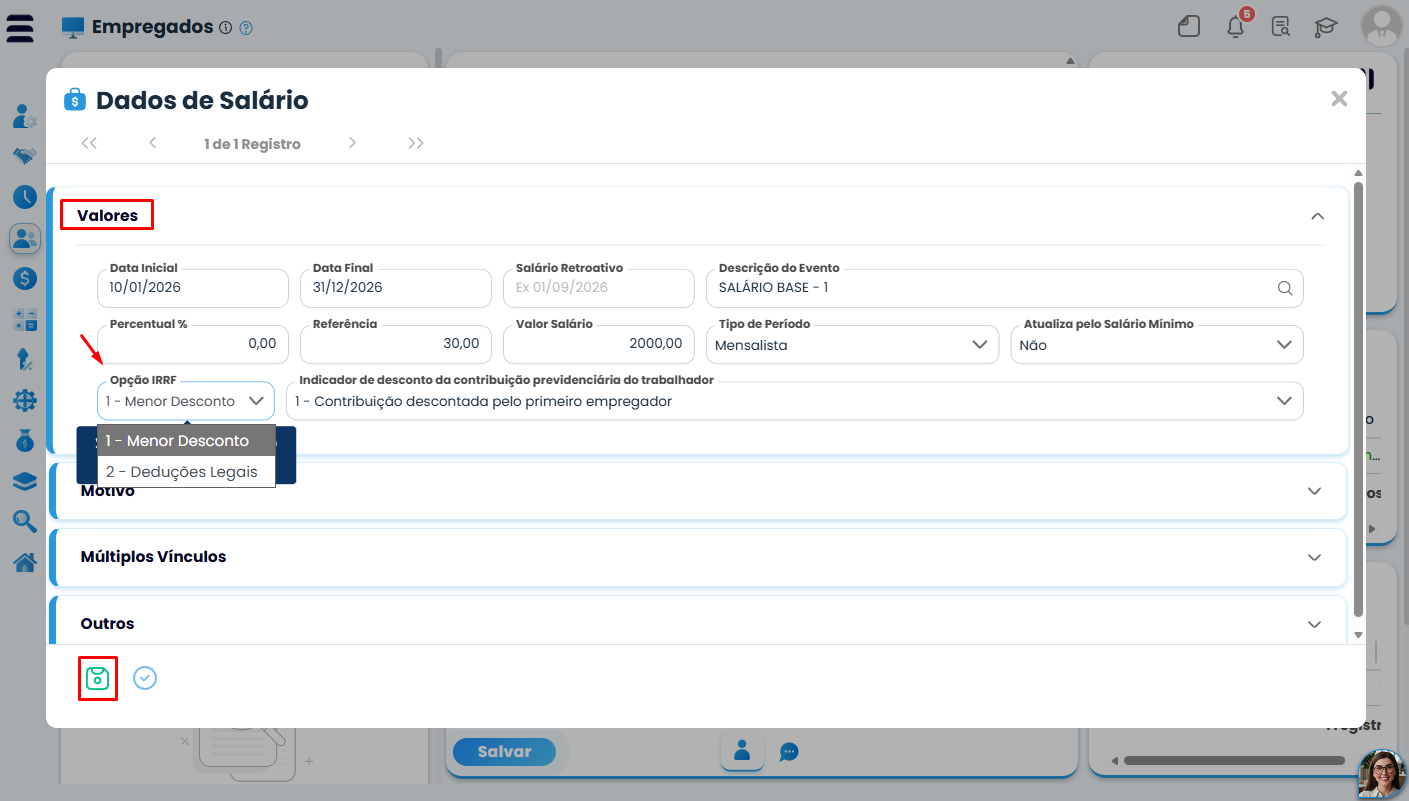Viewport: 1409px width, 801px height.
Task: Click the user profile avatar top right
Action: [x=1381, y=26]
